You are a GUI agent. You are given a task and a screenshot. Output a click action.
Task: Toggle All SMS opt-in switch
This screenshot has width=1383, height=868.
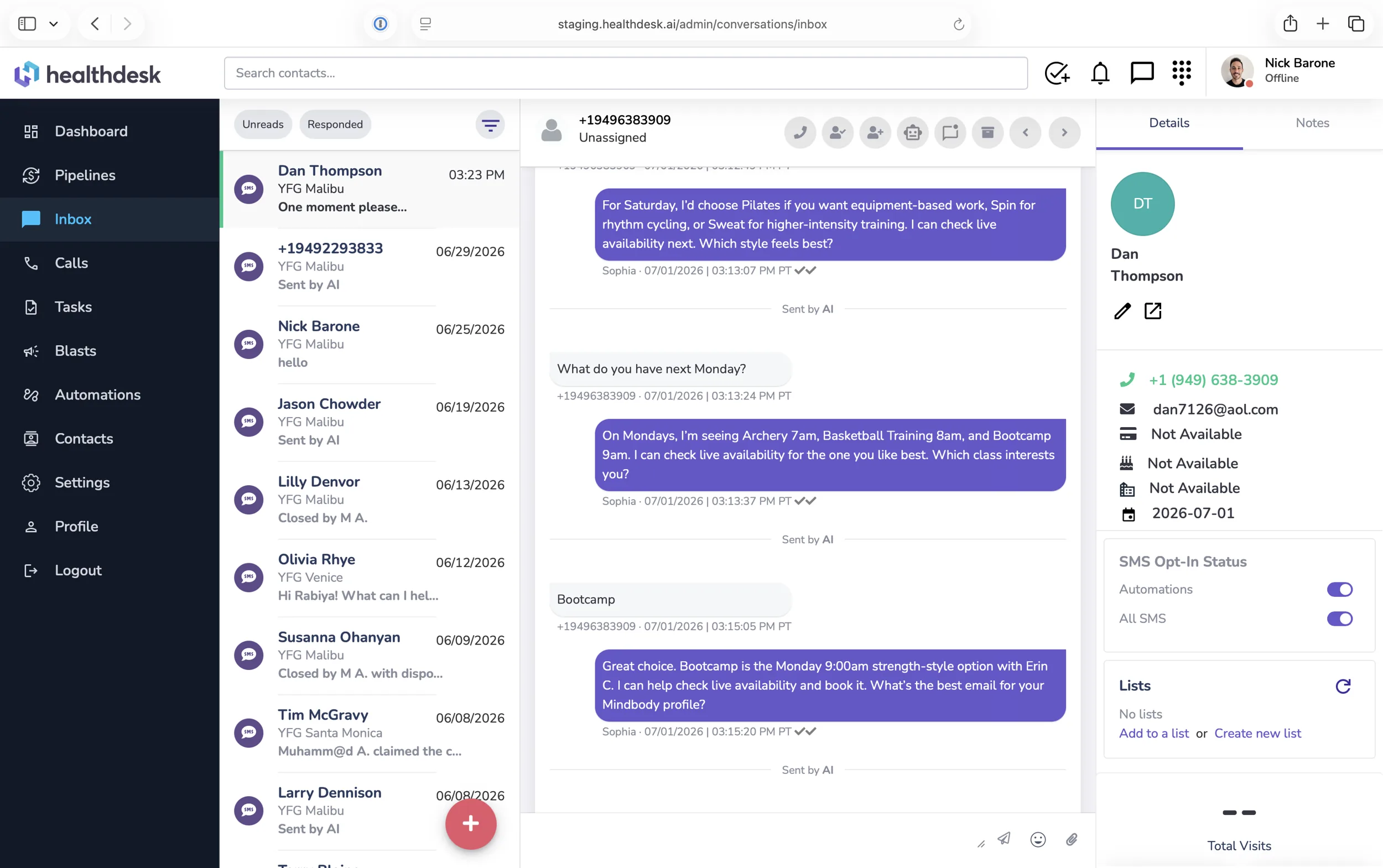[1339, 619]
